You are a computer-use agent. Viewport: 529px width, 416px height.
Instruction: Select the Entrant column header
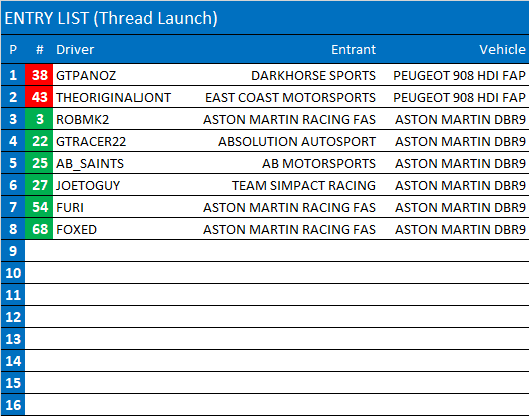click(353, 50)
